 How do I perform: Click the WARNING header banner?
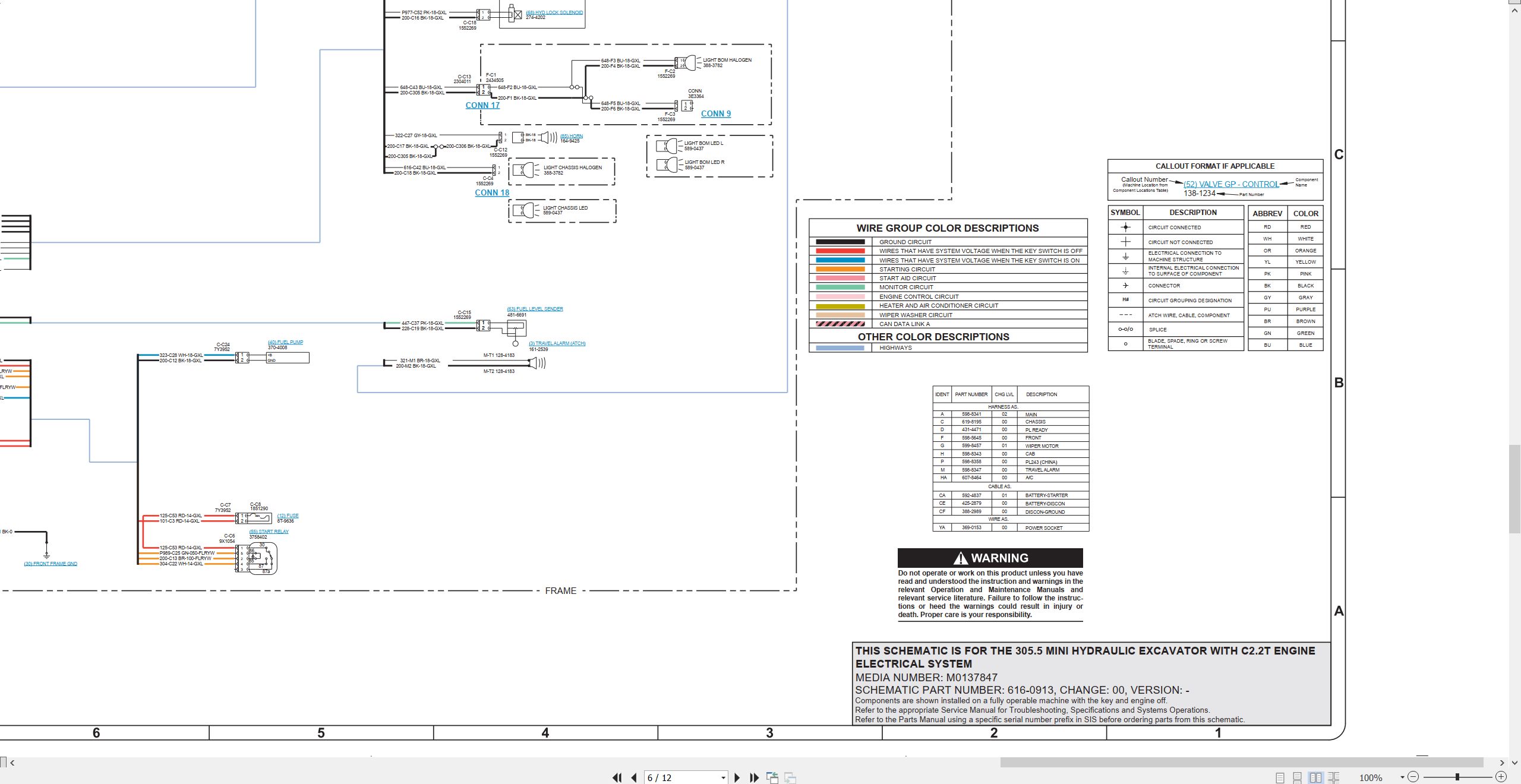click(990, 558)
